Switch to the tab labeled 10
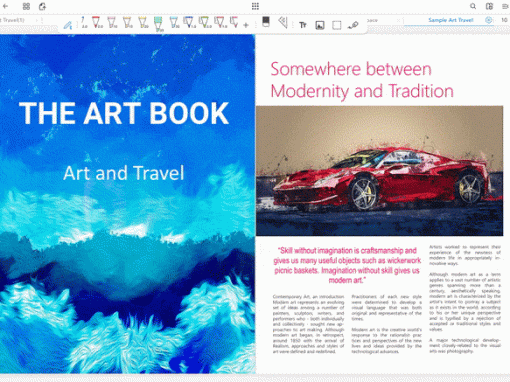Image resolution: width=510 pixels, height=382 pixels. [504, 20]
